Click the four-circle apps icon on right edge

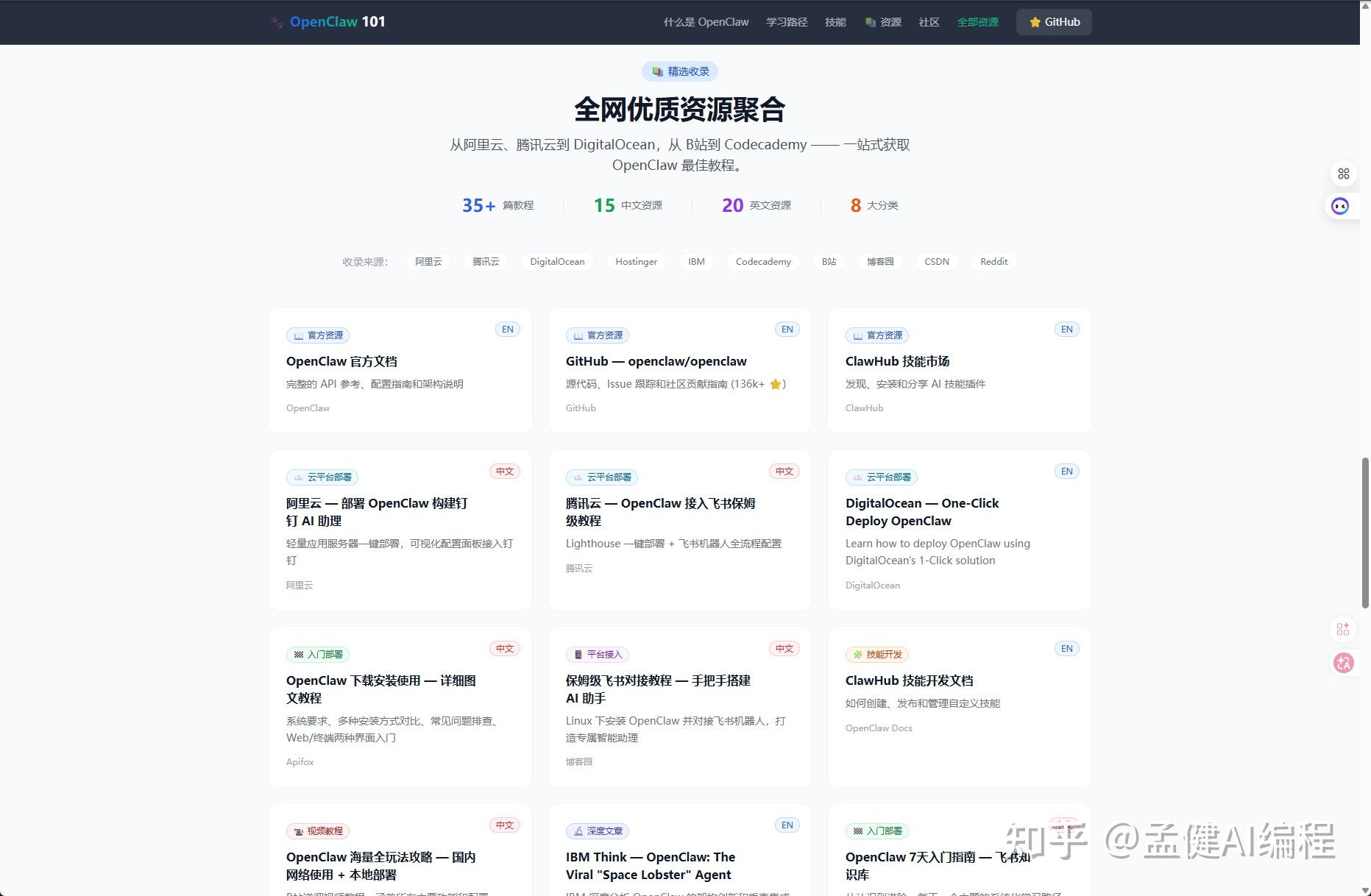pos(1344,174)
